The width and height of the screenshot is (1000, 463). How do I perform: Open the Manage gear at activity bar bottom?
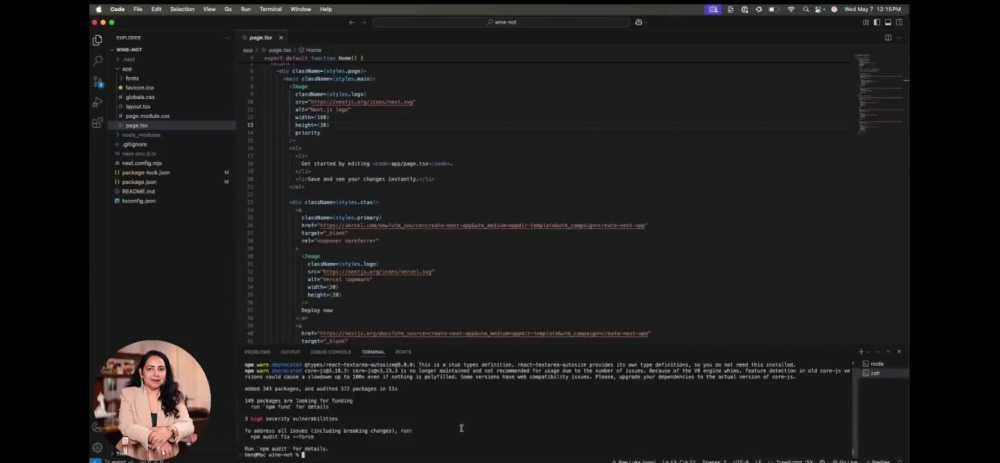(98, 448)
